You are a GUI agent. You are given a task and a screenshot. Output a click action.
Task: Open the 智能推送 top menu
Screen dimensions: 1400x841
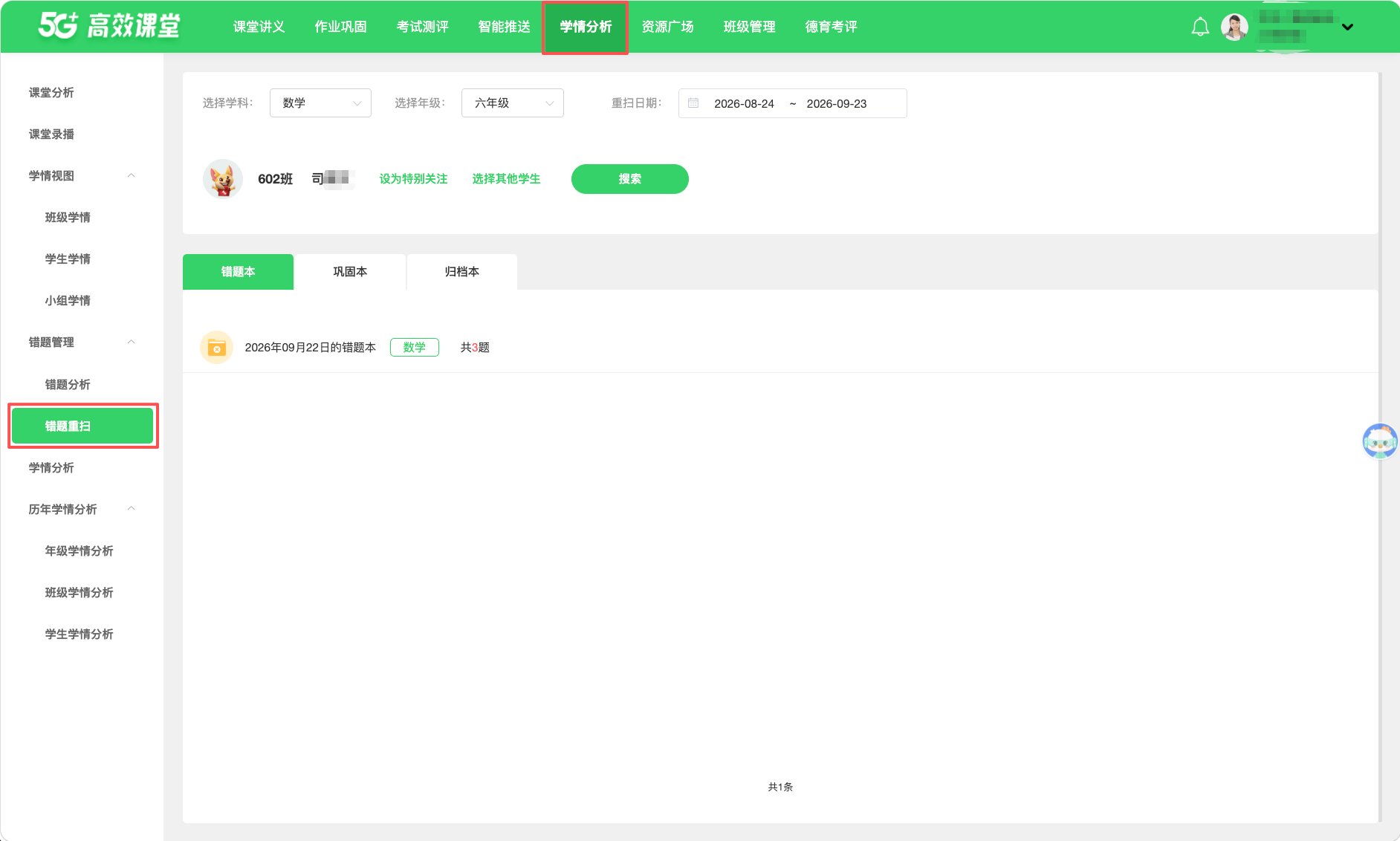point(505,27)
